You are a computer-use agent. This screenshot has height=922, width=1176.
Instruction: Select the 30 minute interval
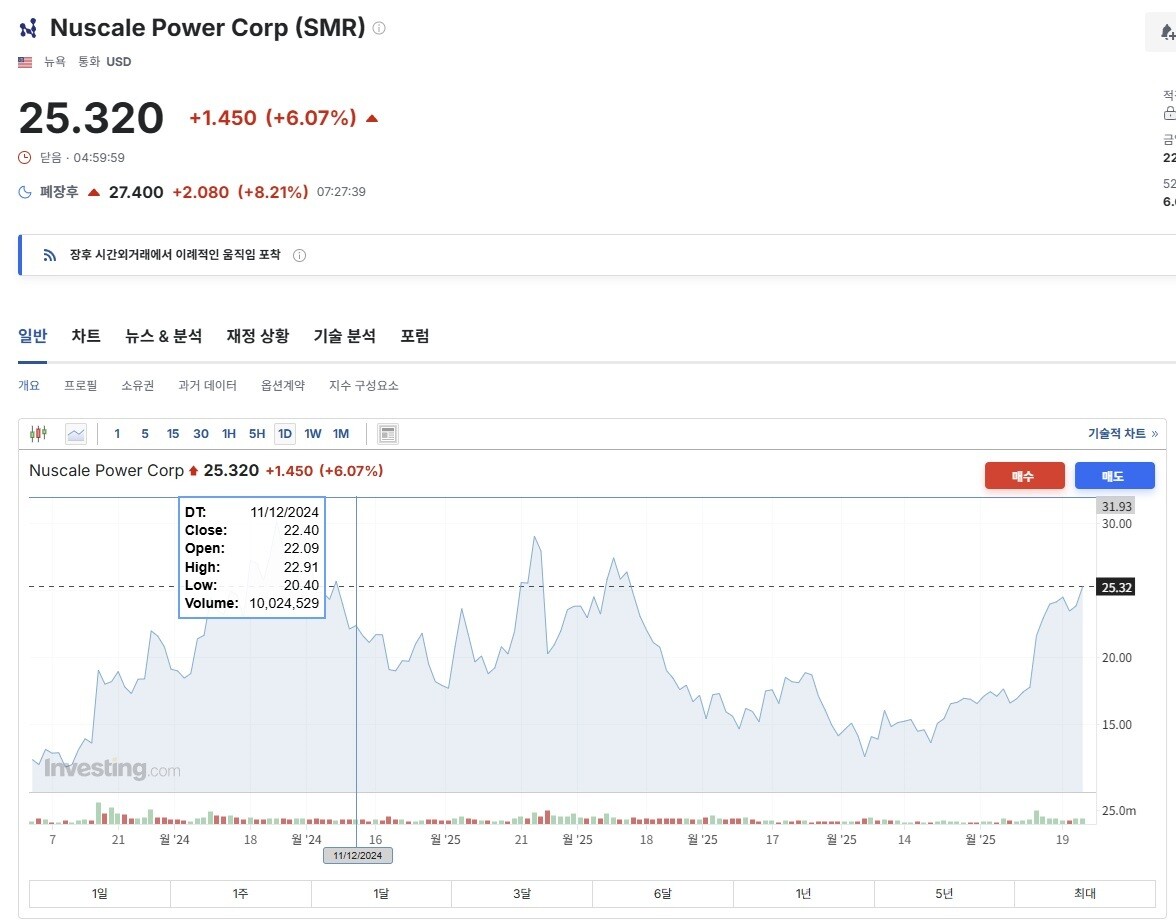tap(201, 434)
